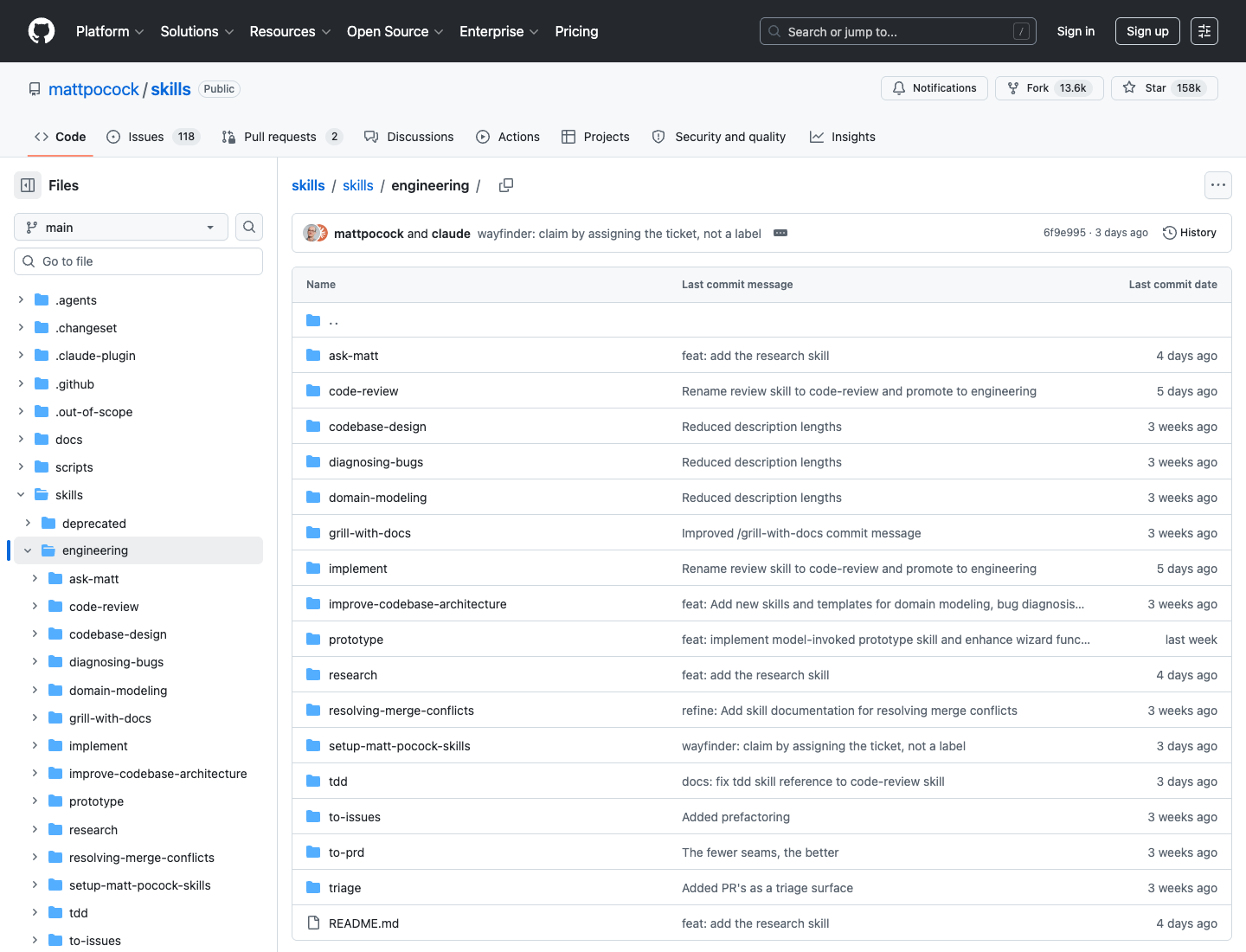Focus the Go to file input
This screenshot has width=1246, height=952.
[138, 261]
